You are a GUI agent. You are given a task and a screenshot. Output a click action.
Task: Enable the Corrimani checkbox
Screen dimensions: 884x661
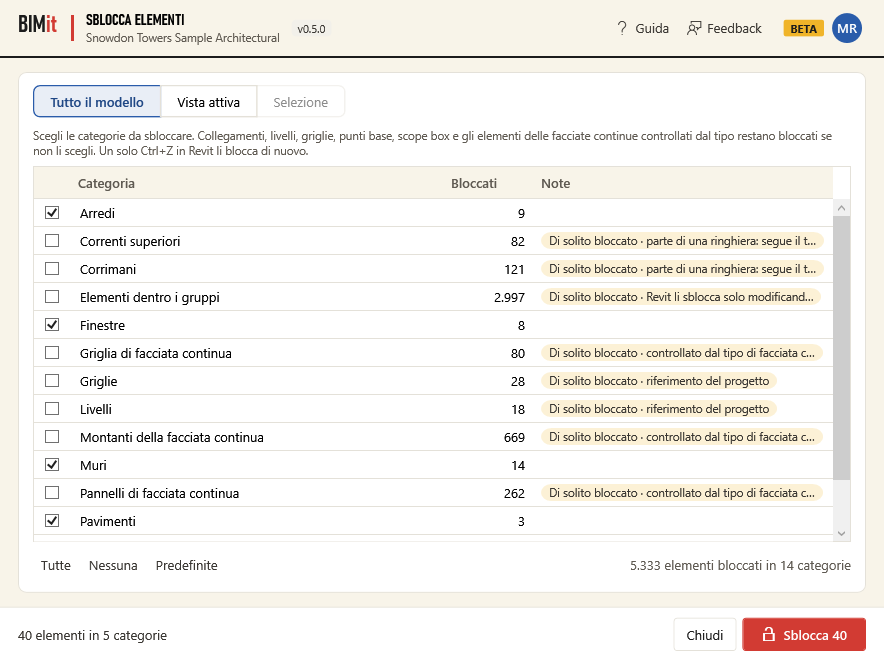[x=52, y=269]
